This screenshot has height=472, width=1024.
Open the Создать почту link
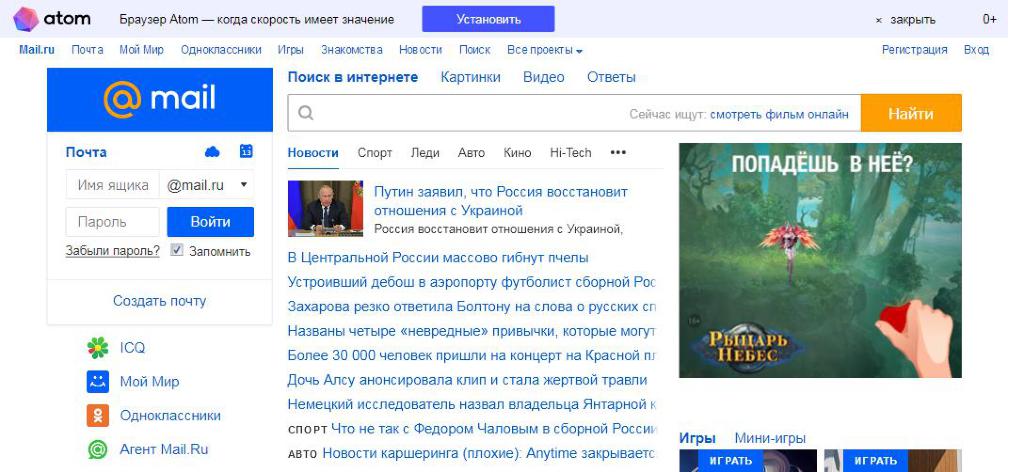pos(159,301)
